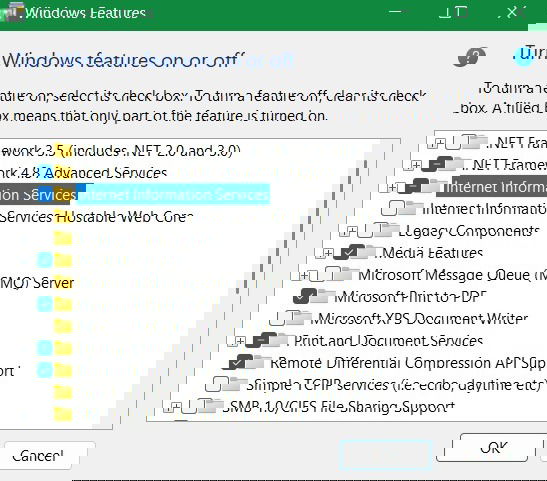Click the 'Windows features on or off' heading

coord(123,61)
